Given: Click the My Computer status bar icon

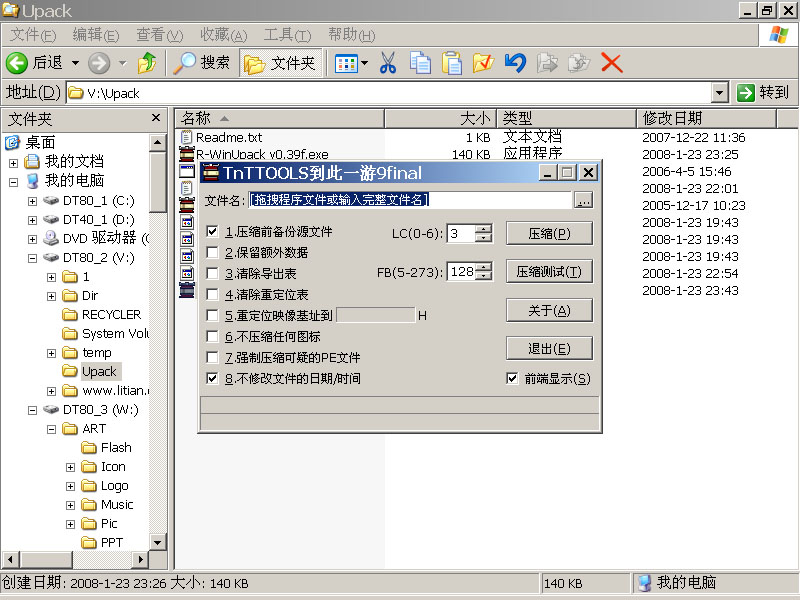Looking at the screenshot, I should pyautogui.click(x=644, y=583).
